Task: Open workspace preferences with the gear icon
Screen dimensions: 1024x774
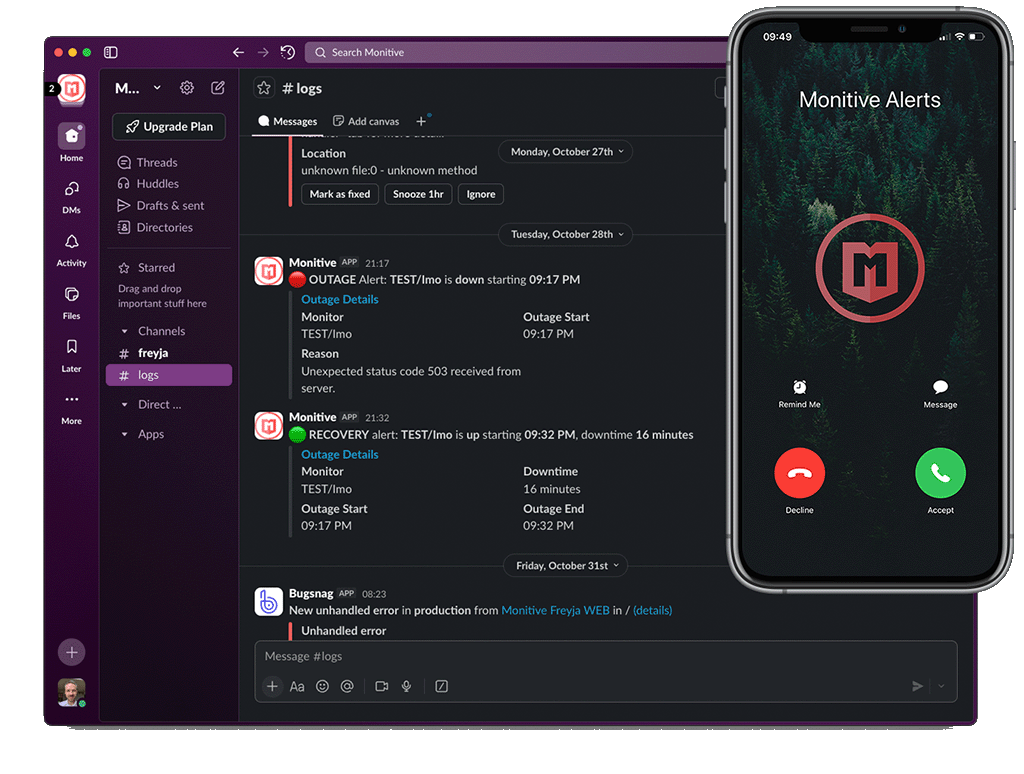Action: [186, 88]
